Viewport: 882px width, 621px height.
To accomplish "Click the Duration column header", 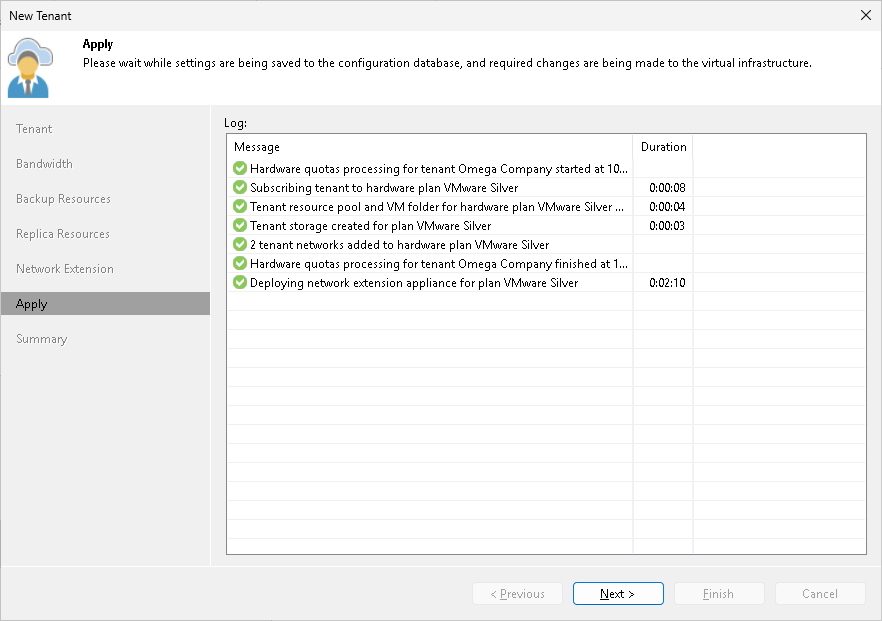I will 663,145.
